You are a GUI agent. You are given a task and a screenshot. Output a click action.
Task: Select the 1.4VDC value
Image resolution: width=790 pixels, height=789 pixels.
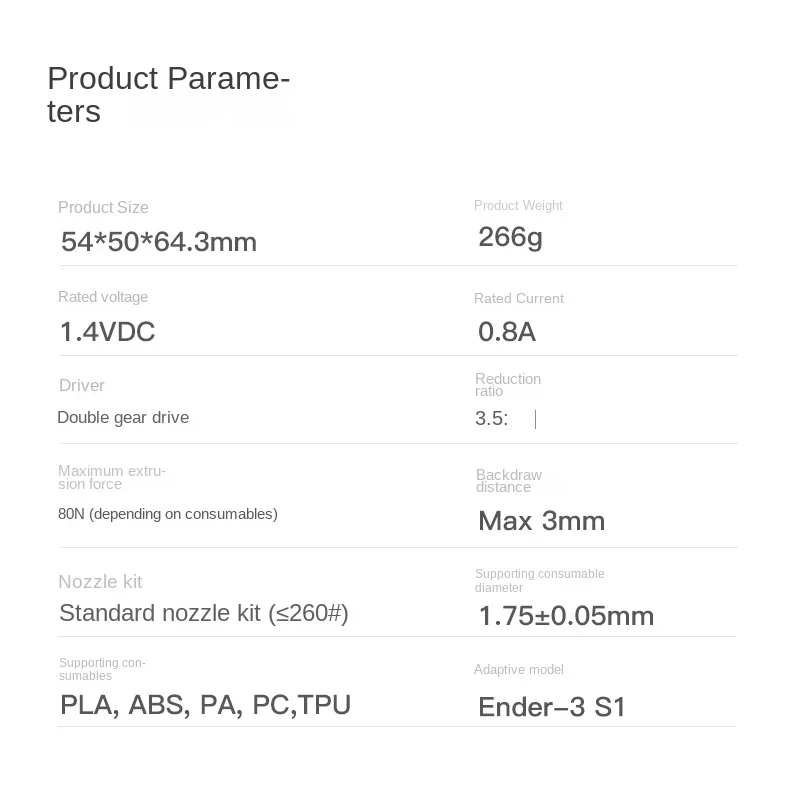[x=107, y=332]
